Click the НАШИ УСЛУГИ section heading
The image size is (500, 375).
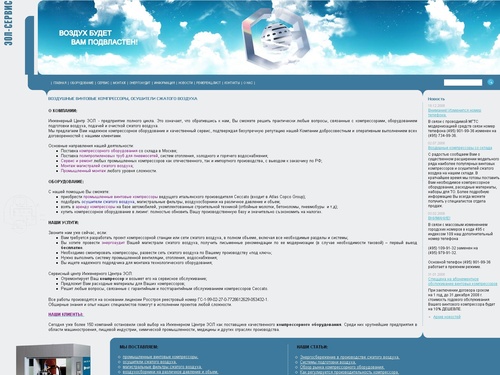point(63,222)
